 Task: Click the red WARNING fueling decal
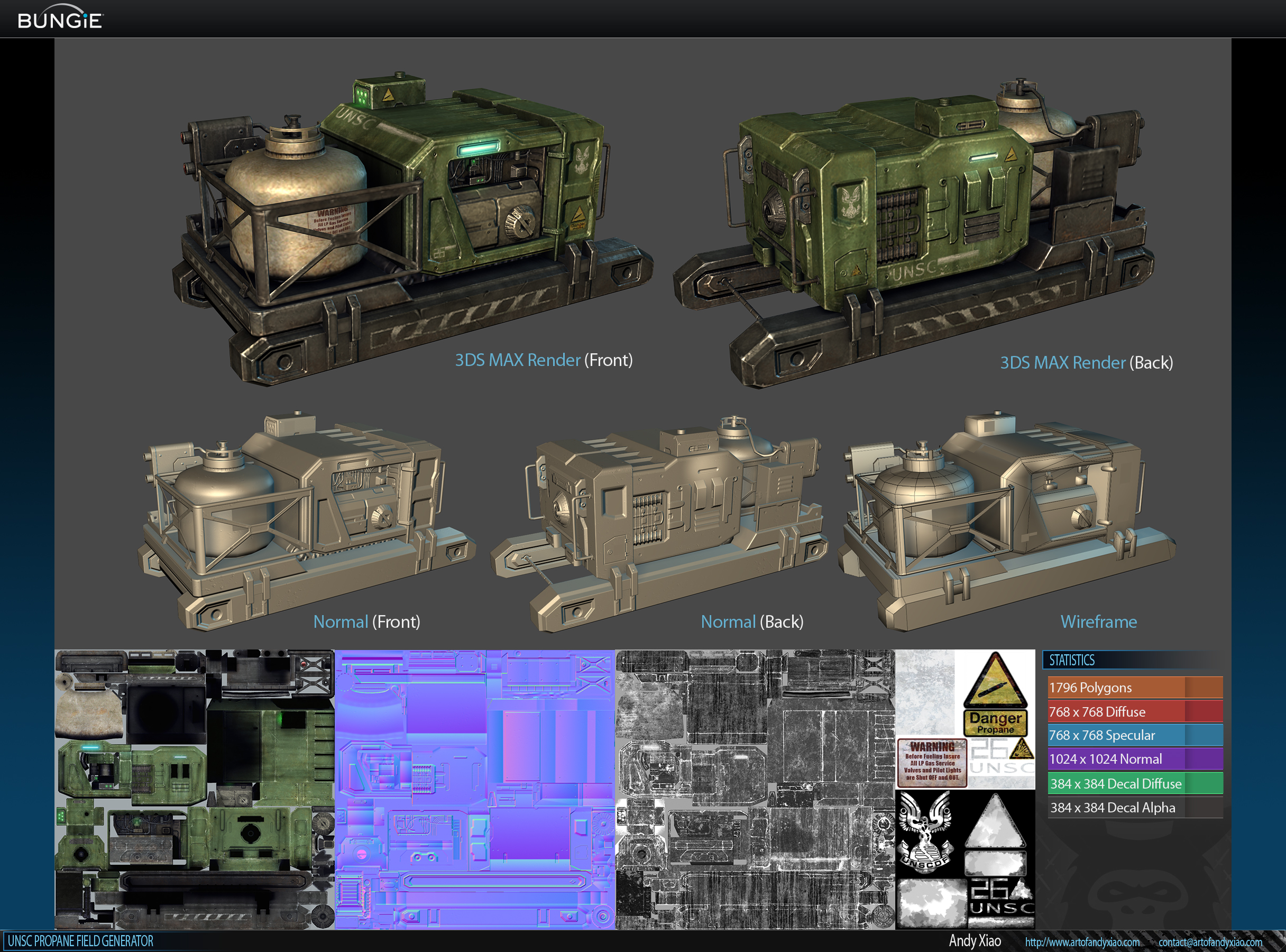[932, 763]
